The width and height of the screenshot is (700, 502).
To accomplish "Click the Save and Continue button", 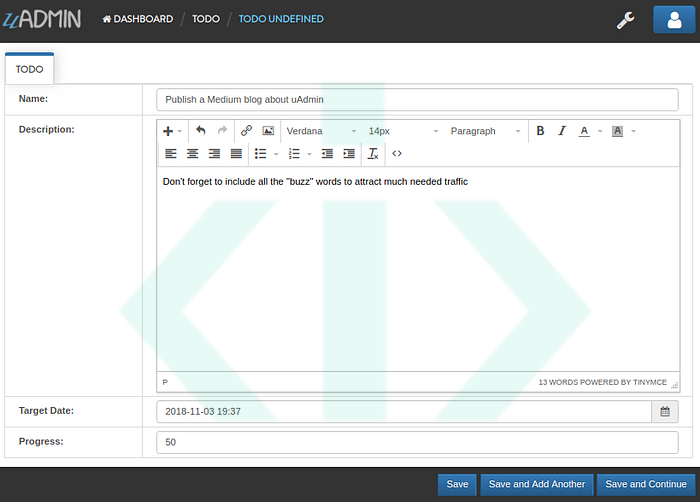I will pos(645,484).
